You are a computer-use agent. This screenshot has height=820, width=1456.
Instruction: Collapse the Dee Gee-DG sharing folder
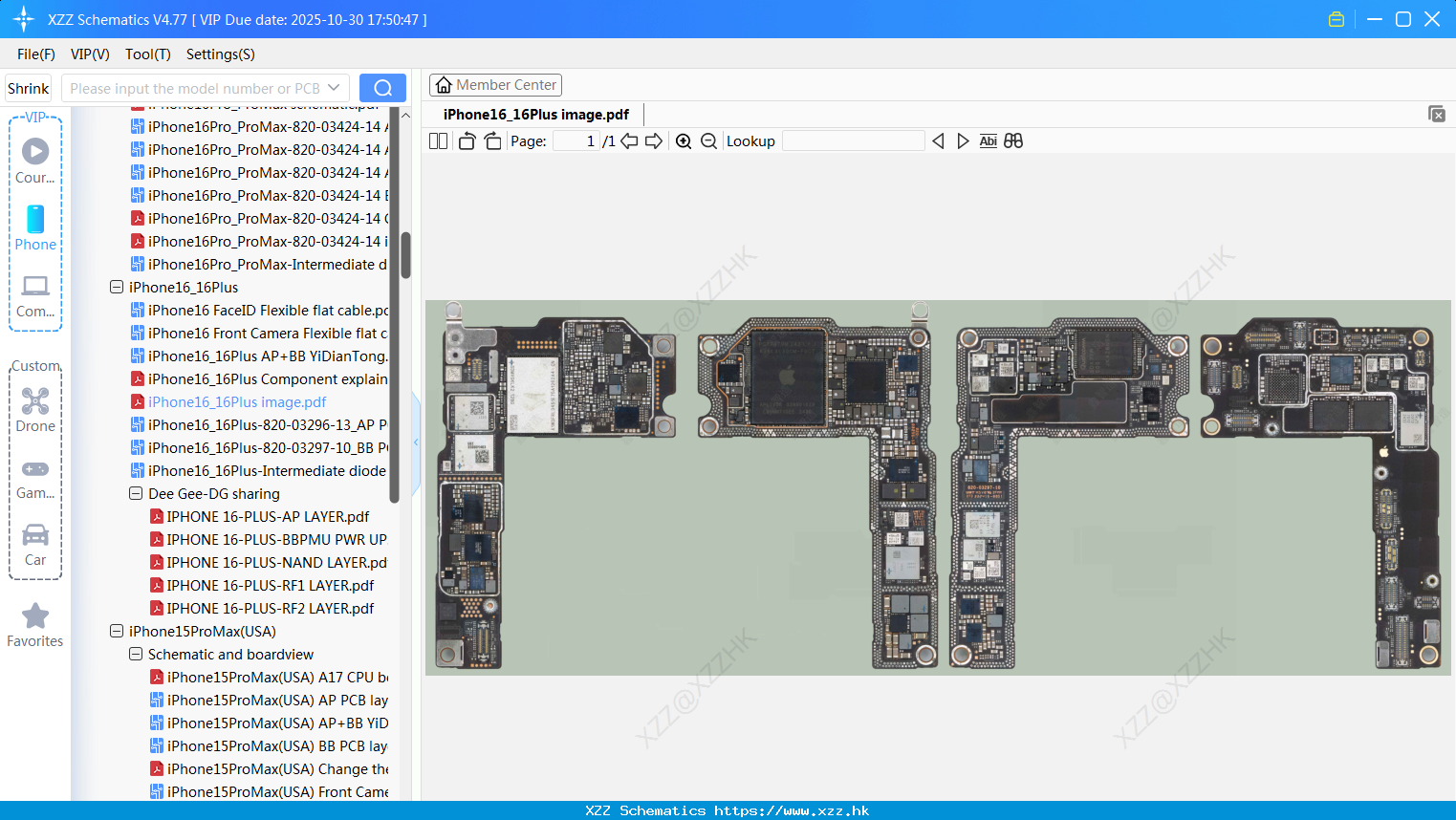click(x=136, y=494)
